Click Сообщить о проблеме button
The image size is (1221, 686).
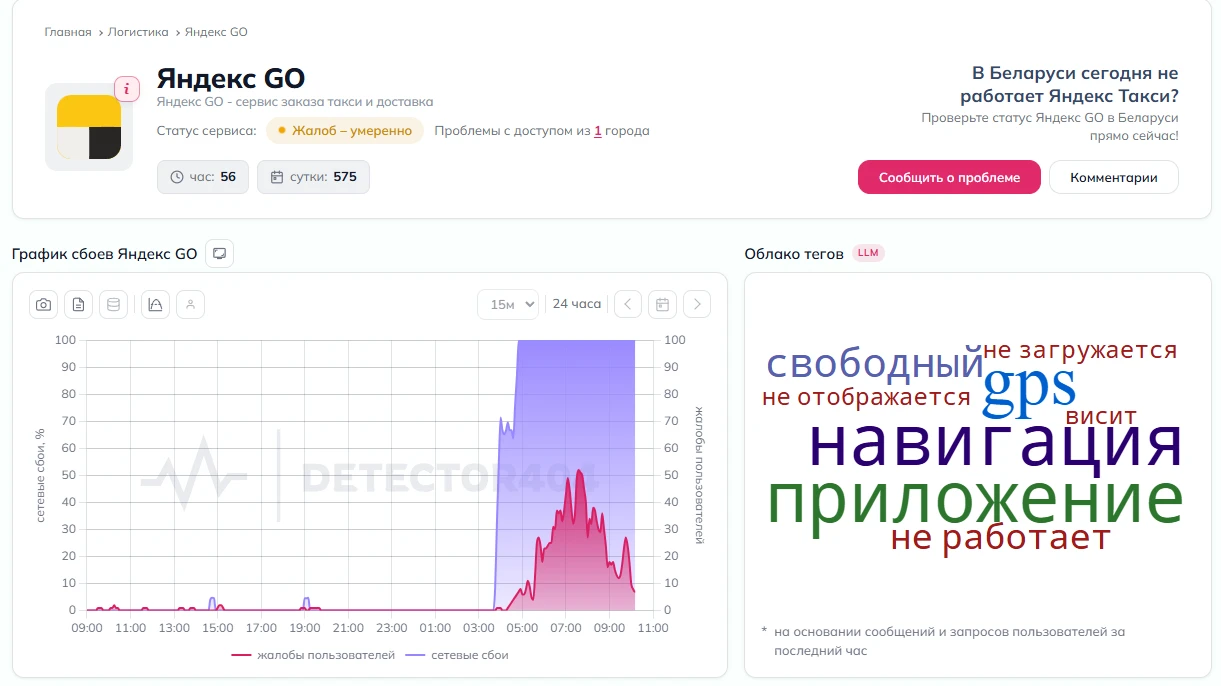[949, 177]
